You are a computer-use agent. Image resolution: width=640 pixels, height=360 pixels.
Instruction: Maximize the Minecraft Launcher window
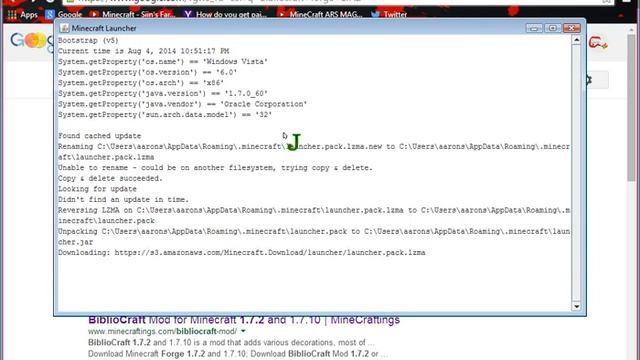(553, 28)
